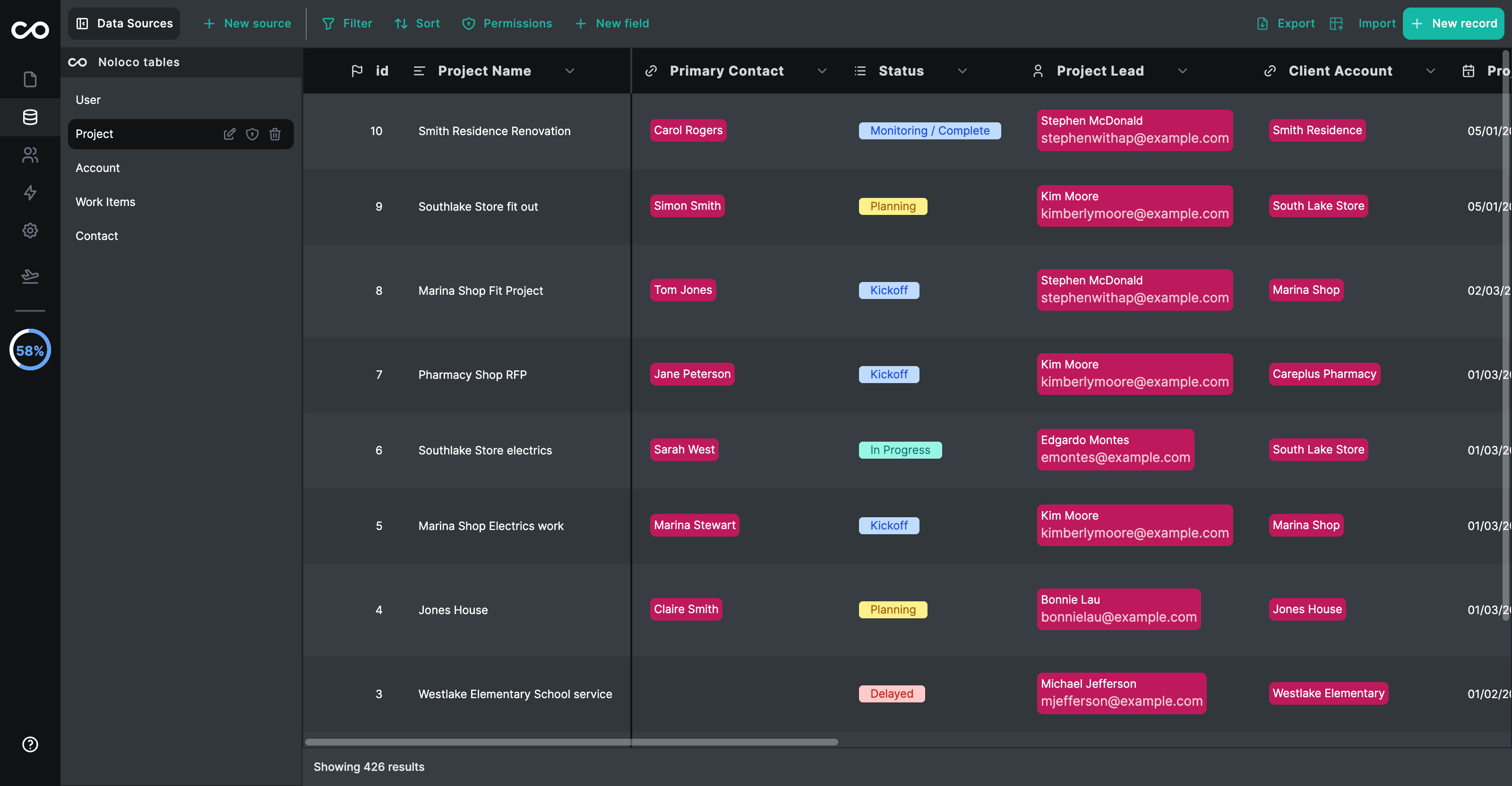Open the Users icon in left sidebar

(30, 155)
